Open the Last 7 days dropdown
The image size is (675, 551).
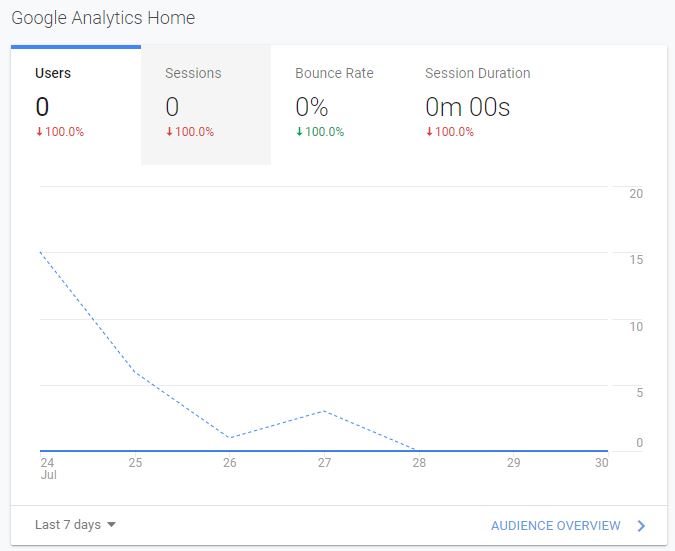coord(75,525)
